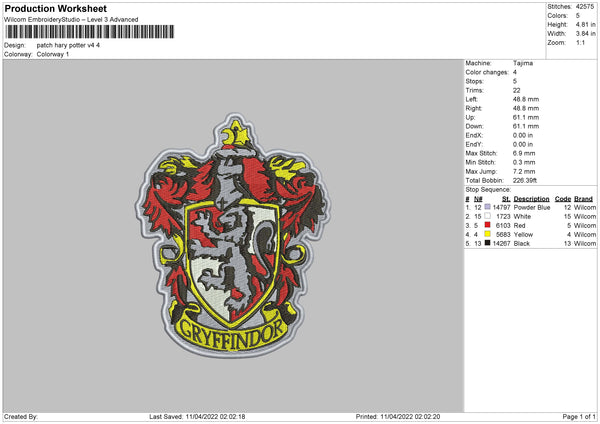The image size is (600, 424).
Task: Click the 'Color changes:' label
Action: (x=487, y=72)
